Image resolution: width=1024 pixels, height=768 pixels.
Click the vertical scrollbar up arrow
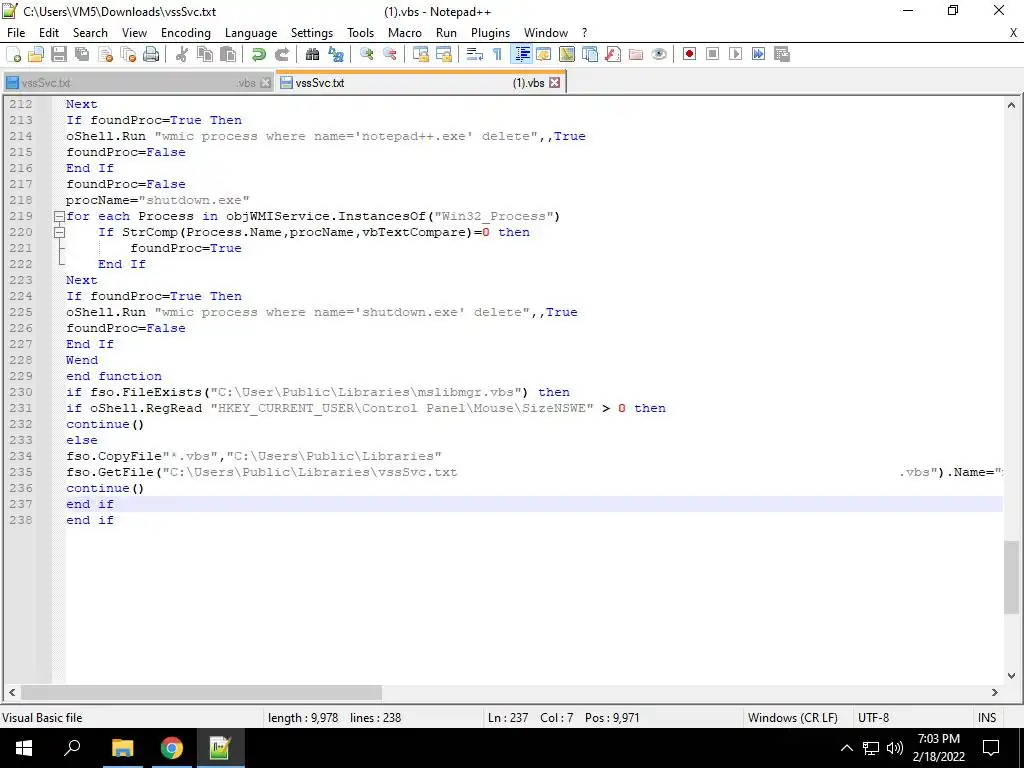pos(1011,104)
